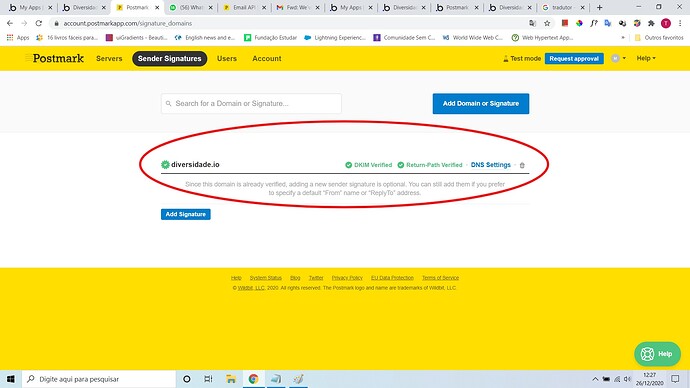Screen dimensions: 690x388
Task: Focus the Search for a Domain field
Action: point(251,103)
